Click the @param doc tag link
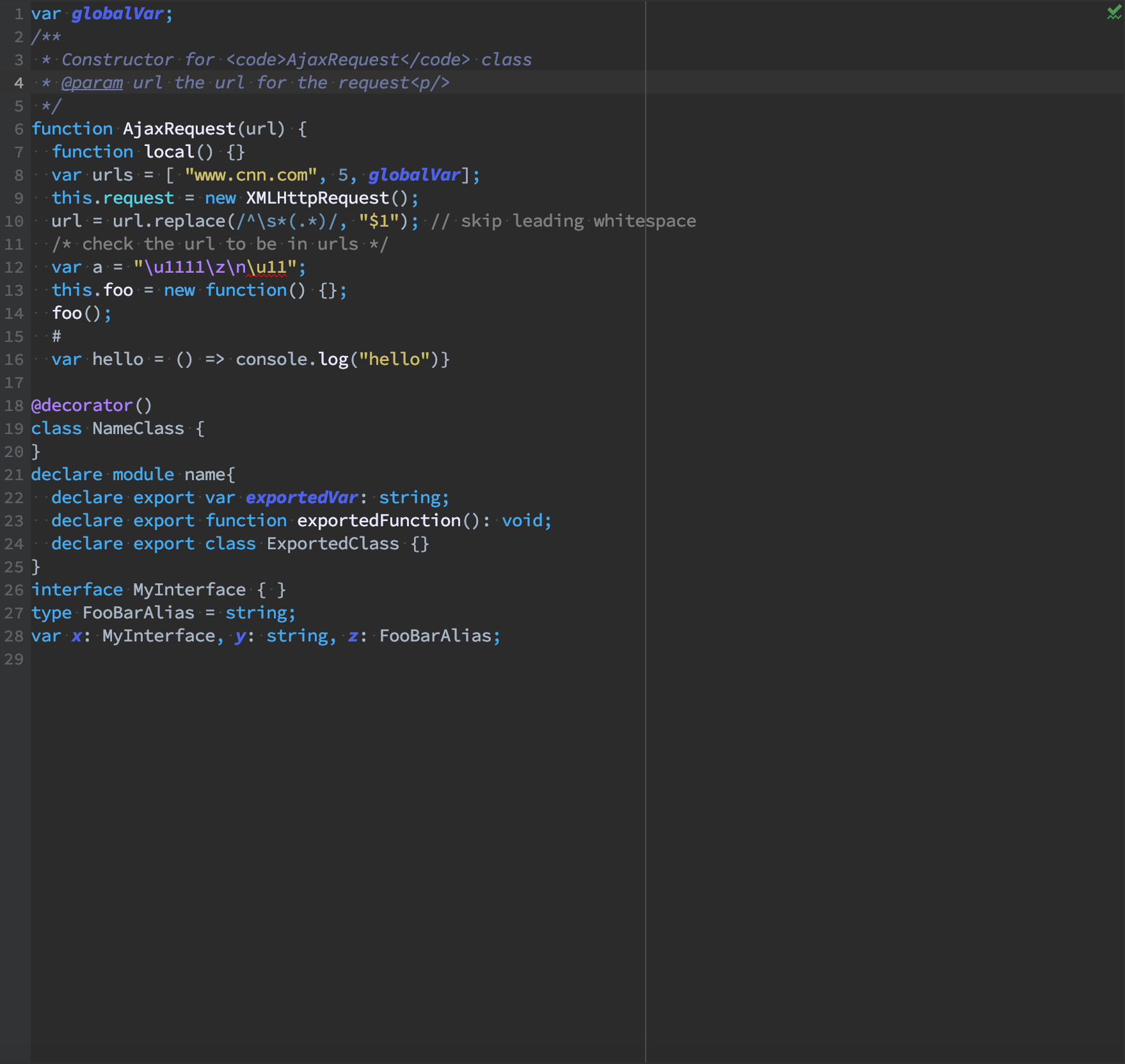Viewport: 1125px width, 1064px height. (92, 83)
